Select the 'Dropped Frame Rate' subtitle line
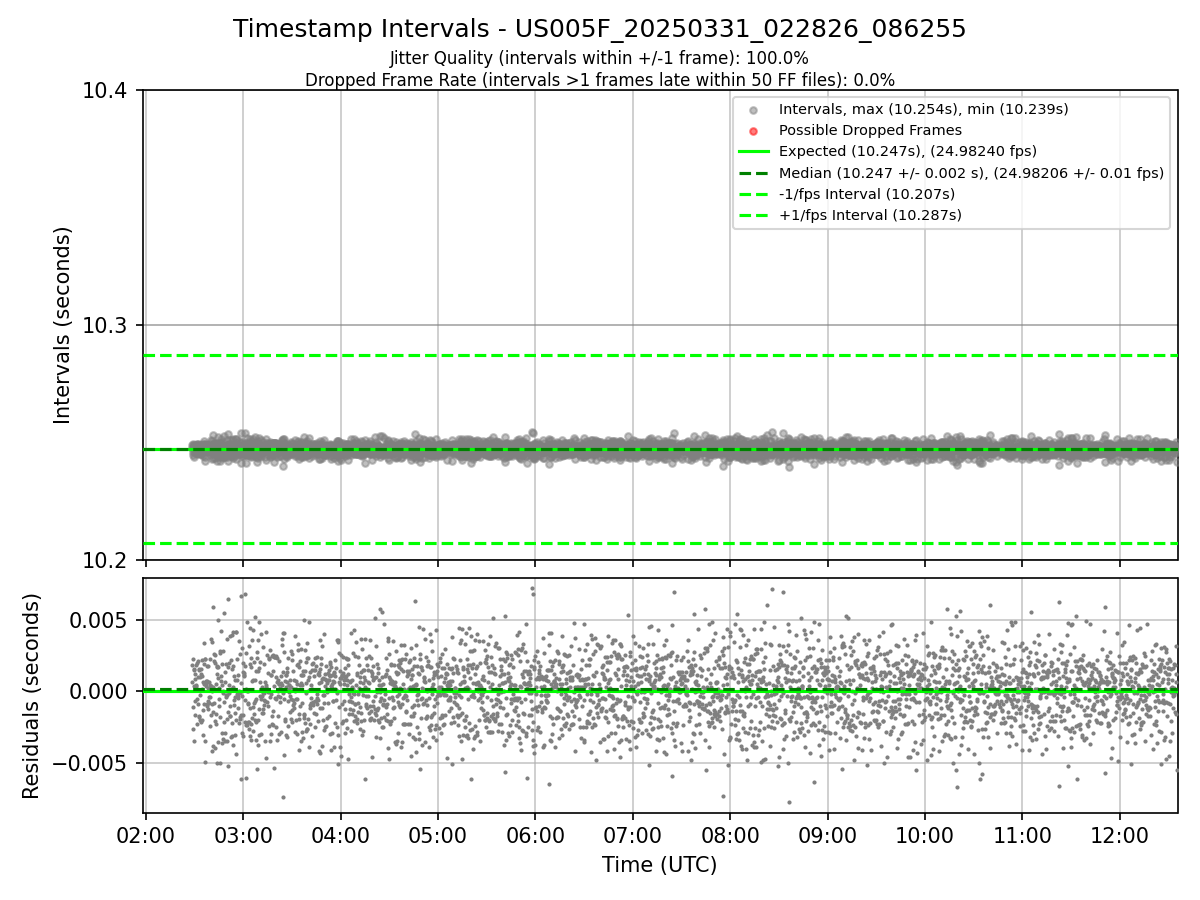Image resolution: width=1200 pixels, height=900 pixels. pyautogui.click(x=600, y=80)
